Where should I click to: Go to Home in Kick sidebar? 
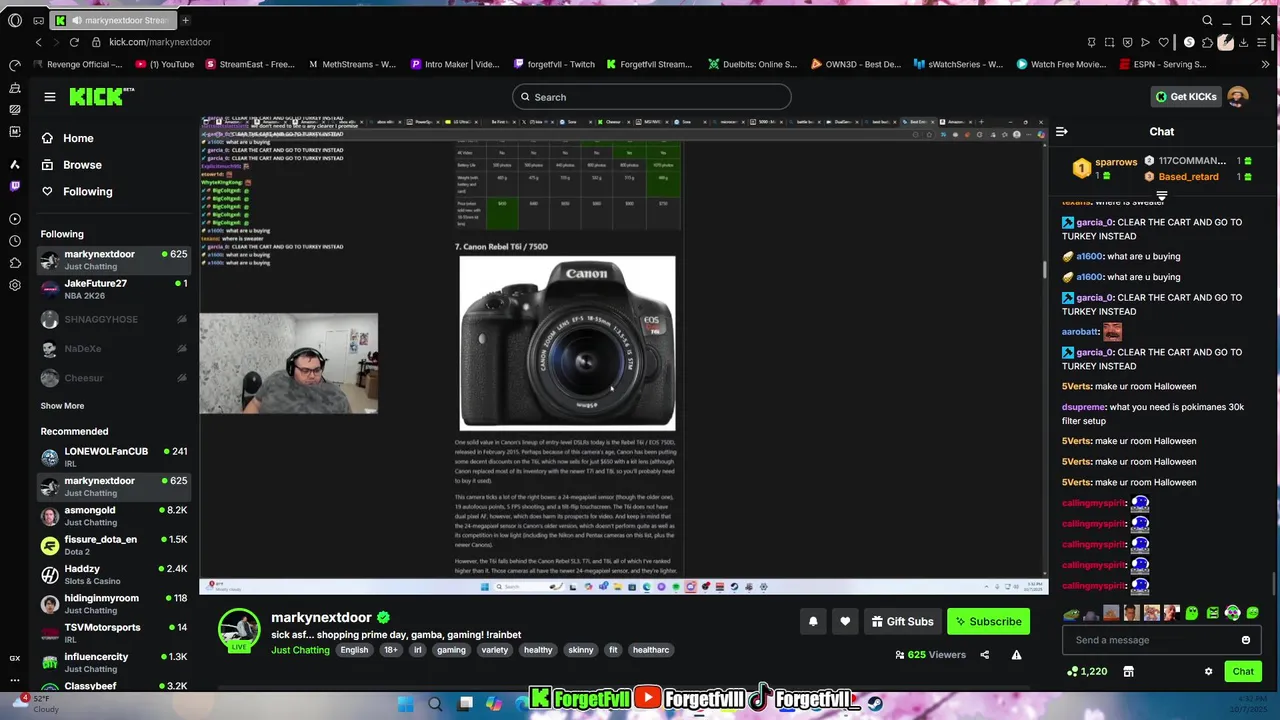[x=77, y=138]
